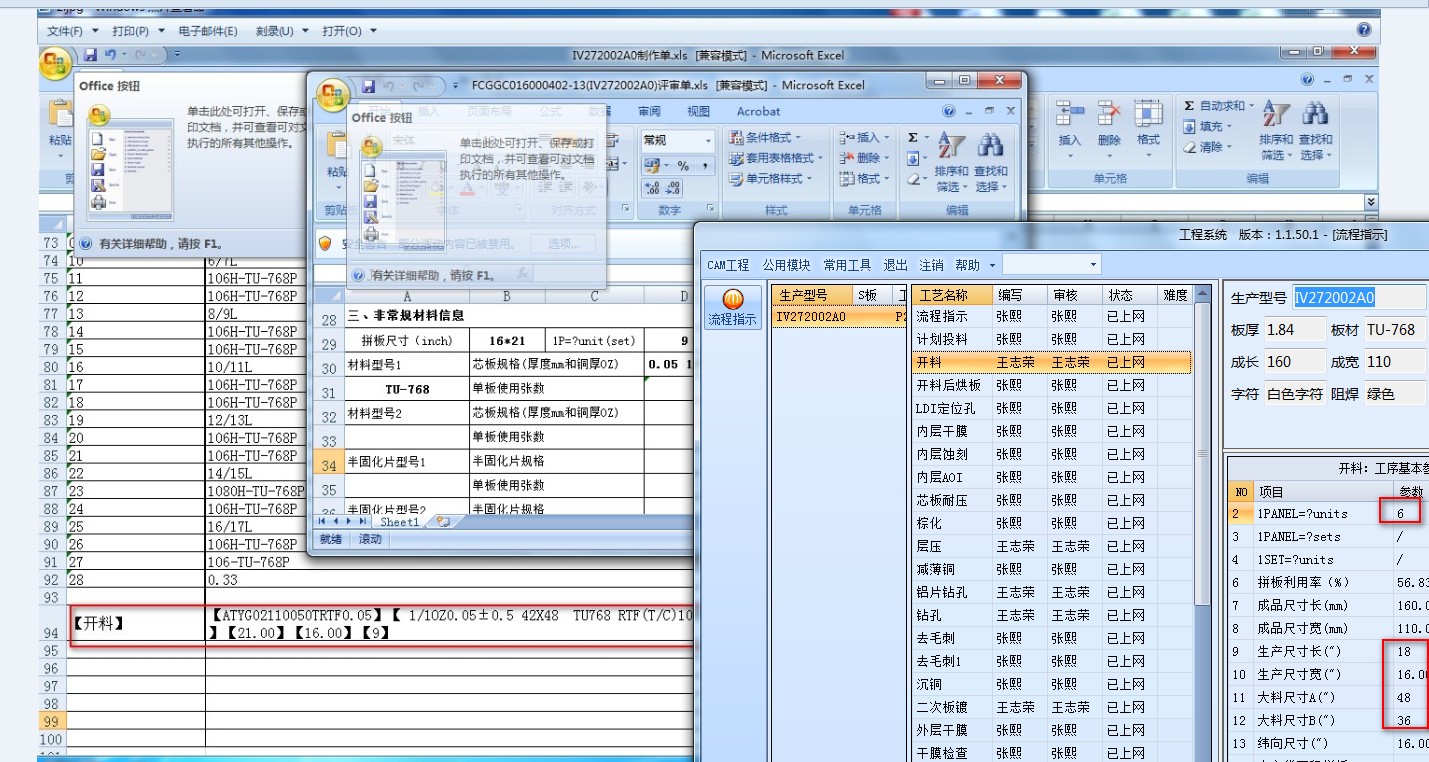Screen dimensions: 1429x762
Task: Click the Paste clipboard icon in the 制作单 ribbon
Action: [x=60, y=113]
